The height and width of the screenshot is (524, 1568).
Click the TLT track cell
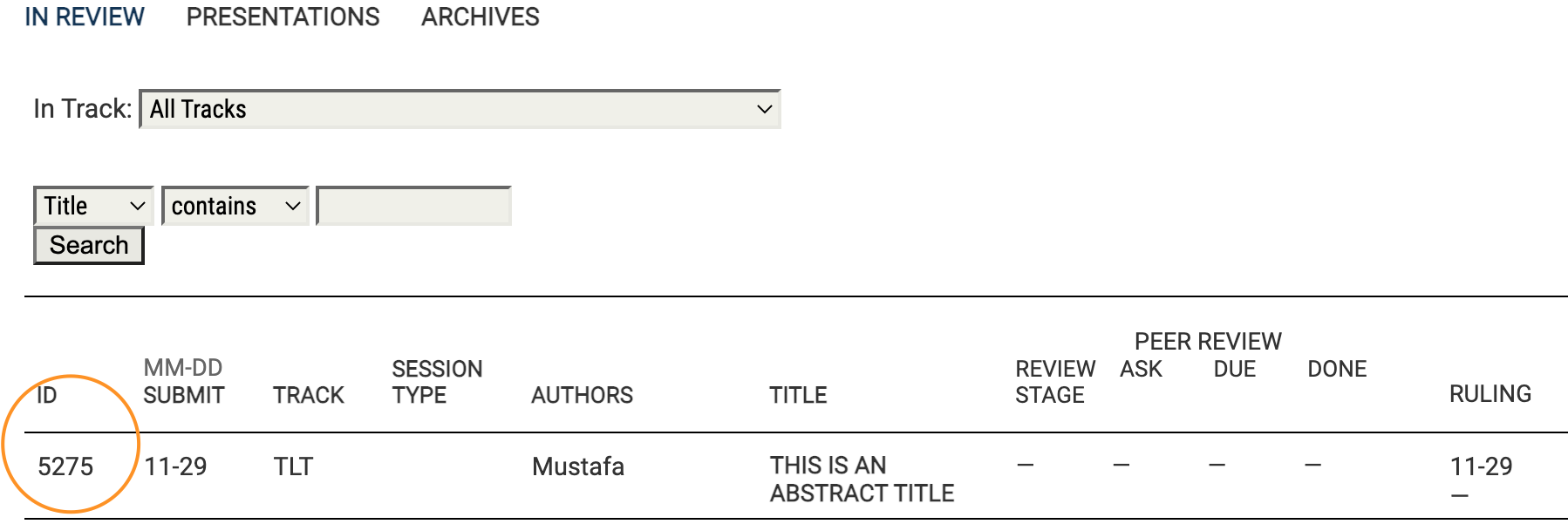[293, 466]
